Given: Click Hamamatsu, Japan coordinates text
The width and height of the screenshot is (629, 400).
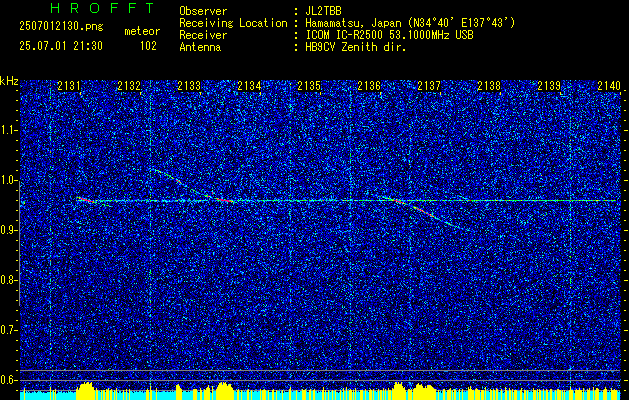Looking at the screenshot, I should (x=410, y=23).
